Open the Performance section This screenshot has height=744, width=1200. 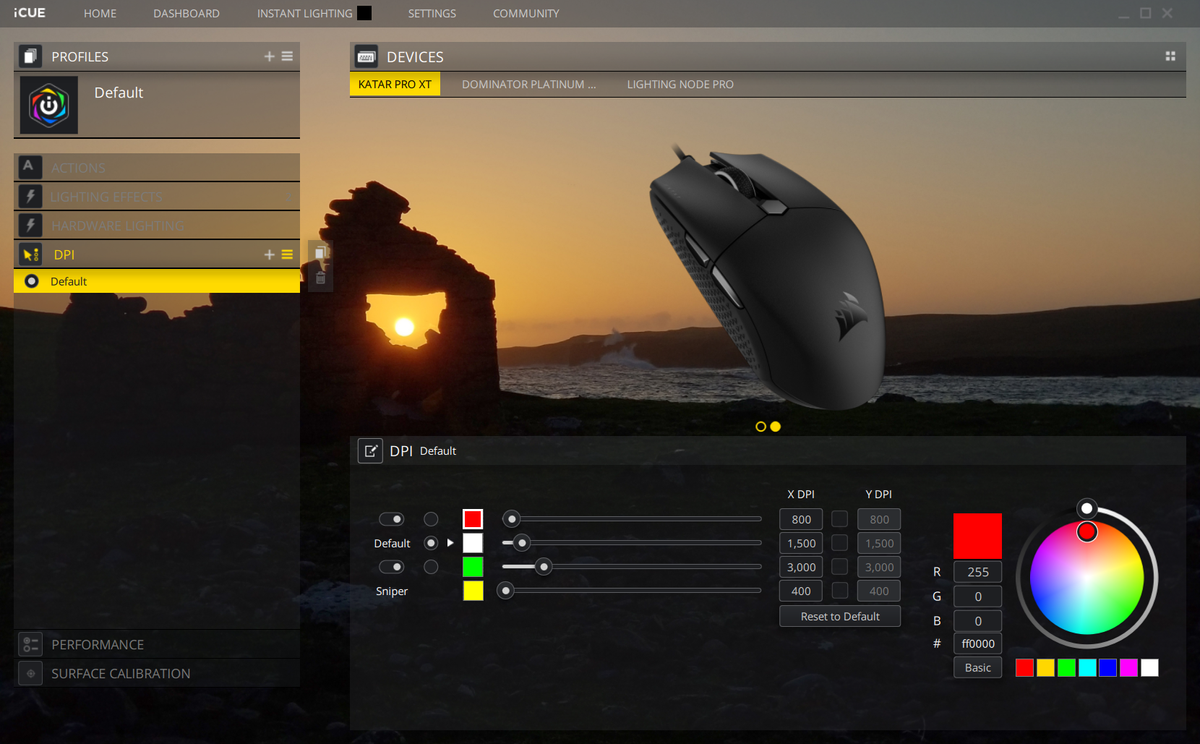(157, 644)
